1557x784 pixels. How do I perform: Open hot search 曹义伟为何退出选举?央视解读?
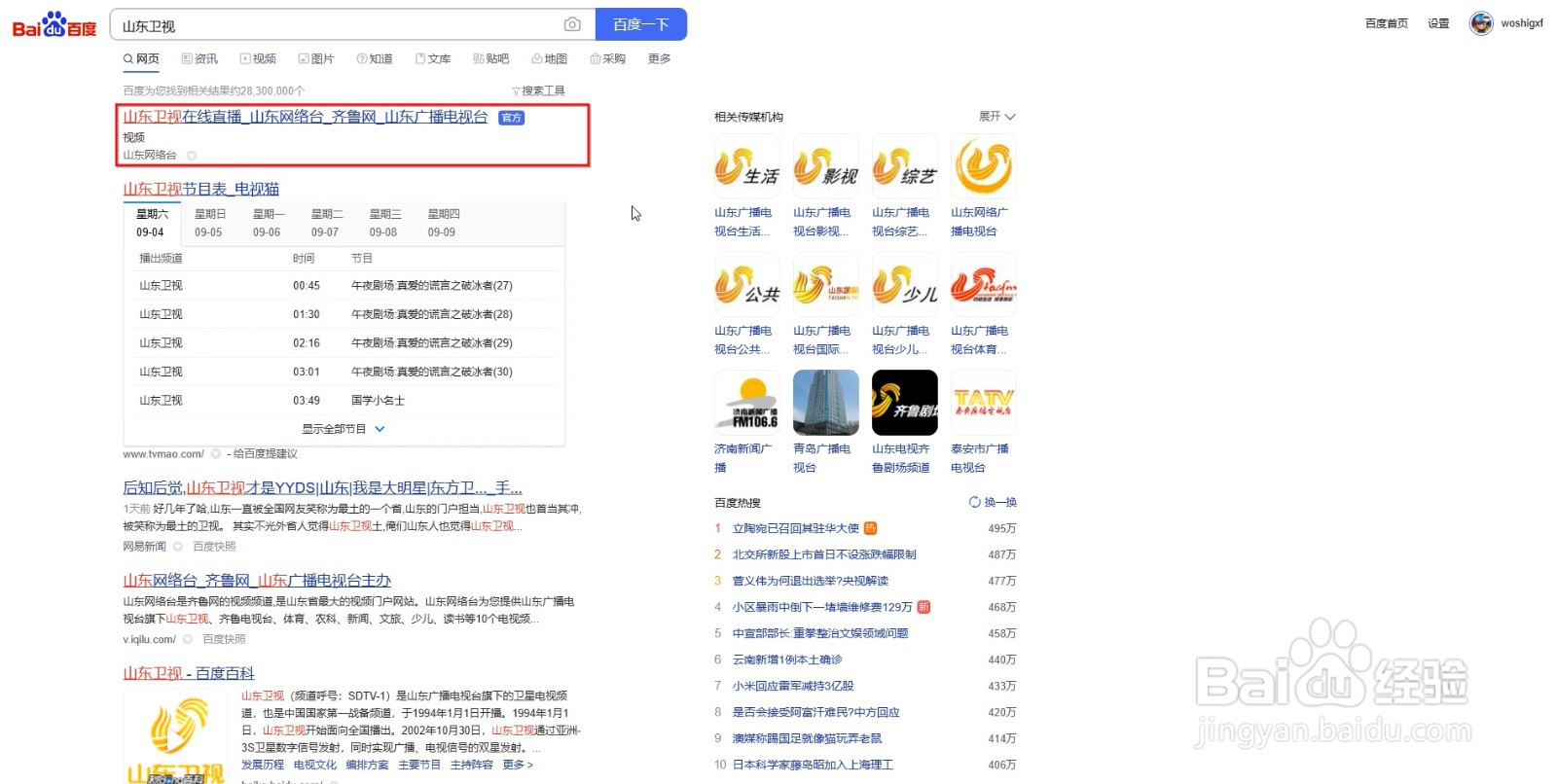coord(811,581)
